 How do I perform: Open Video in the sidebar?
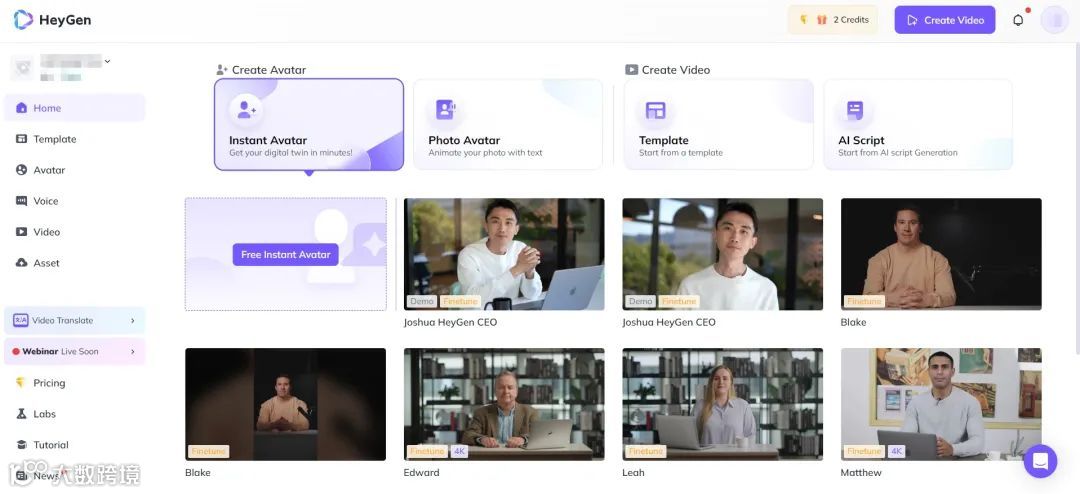tap(74, 232)
